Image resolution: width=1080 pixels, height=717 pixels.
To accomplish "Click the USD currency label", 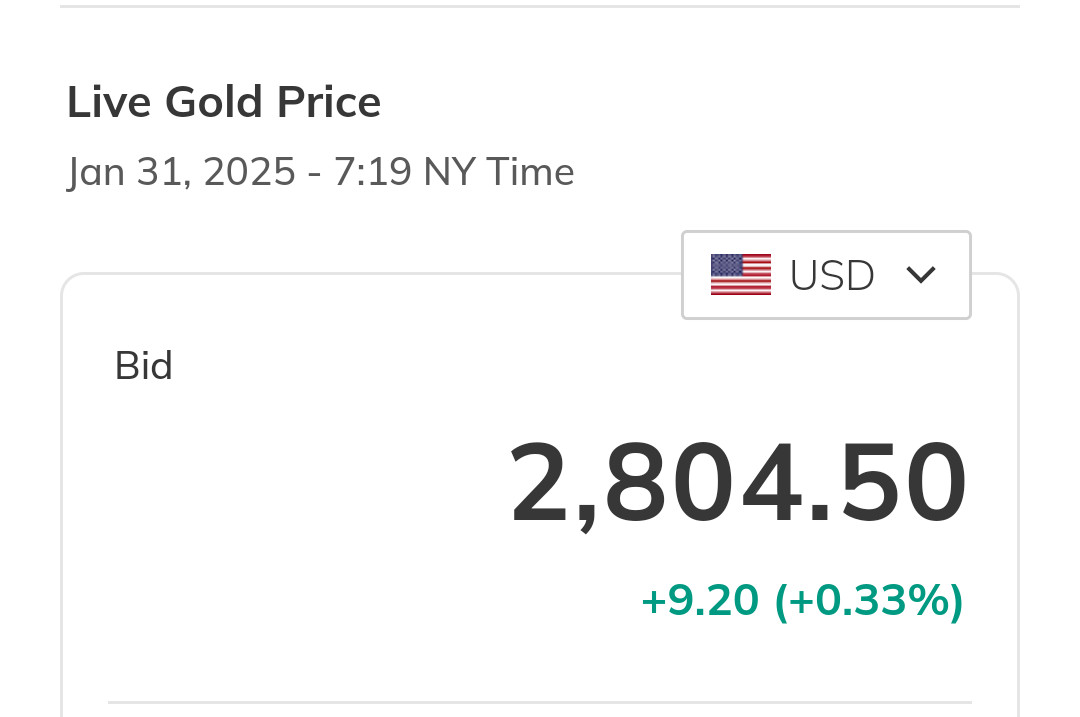I will pos(832,275).
